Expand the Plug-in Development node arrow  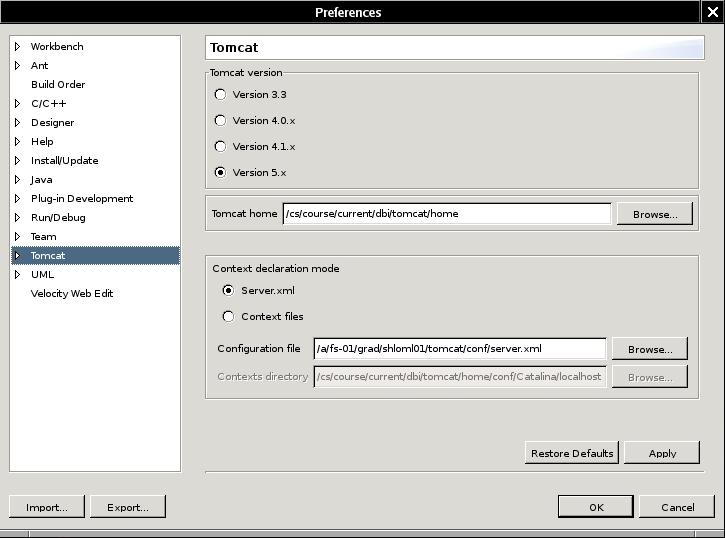[x=18, y=198]
